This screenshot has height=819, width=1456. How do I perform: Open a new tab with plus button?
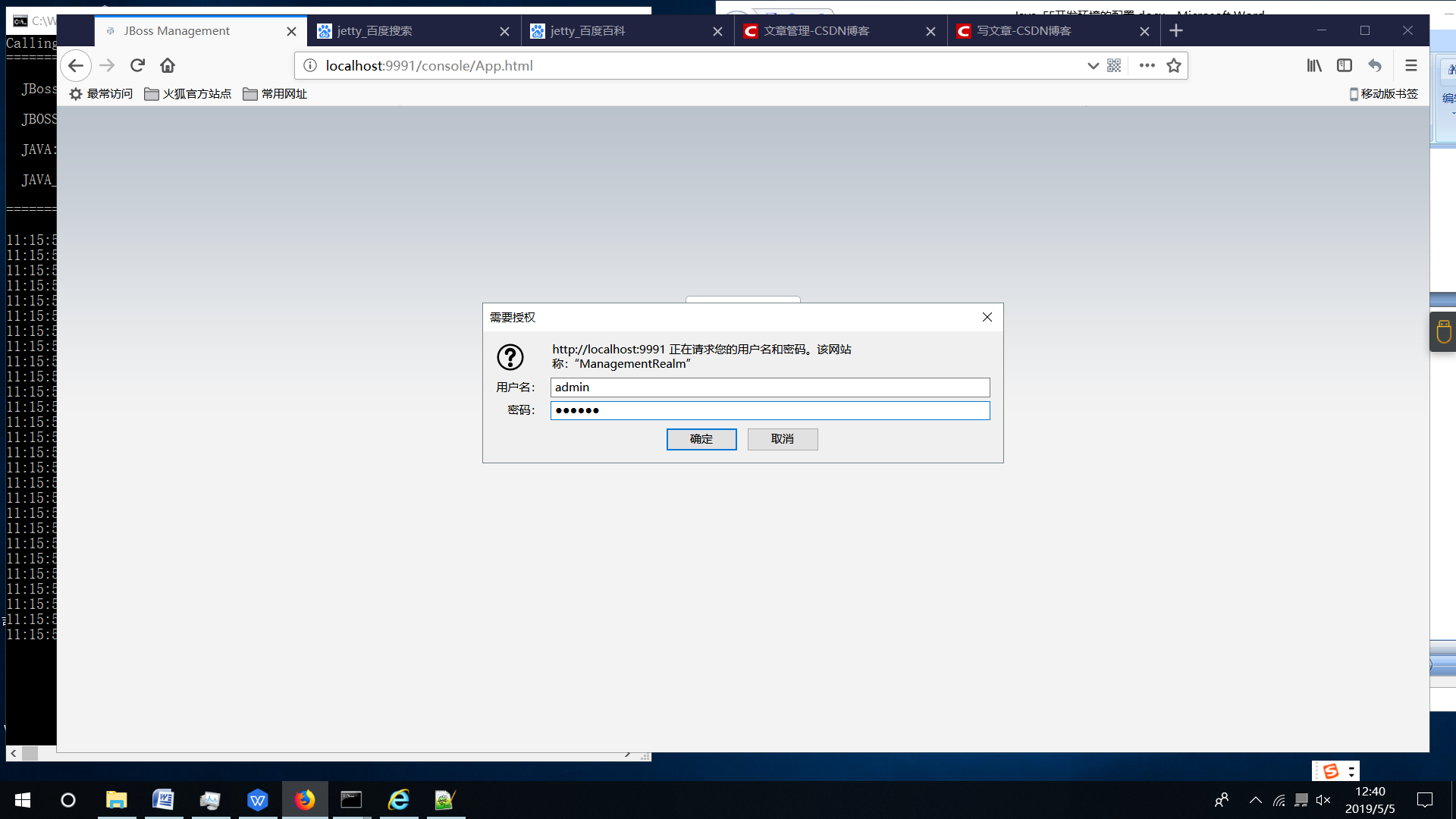click(1176, 31)
